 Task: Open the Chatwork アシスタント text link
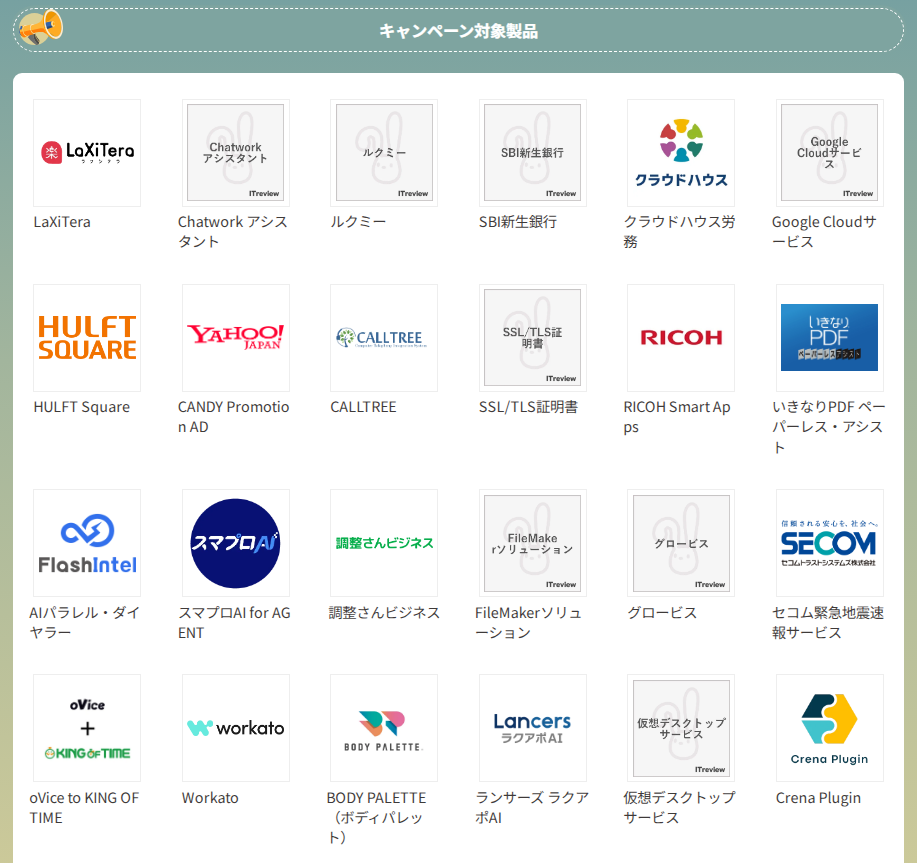[232, 231]
